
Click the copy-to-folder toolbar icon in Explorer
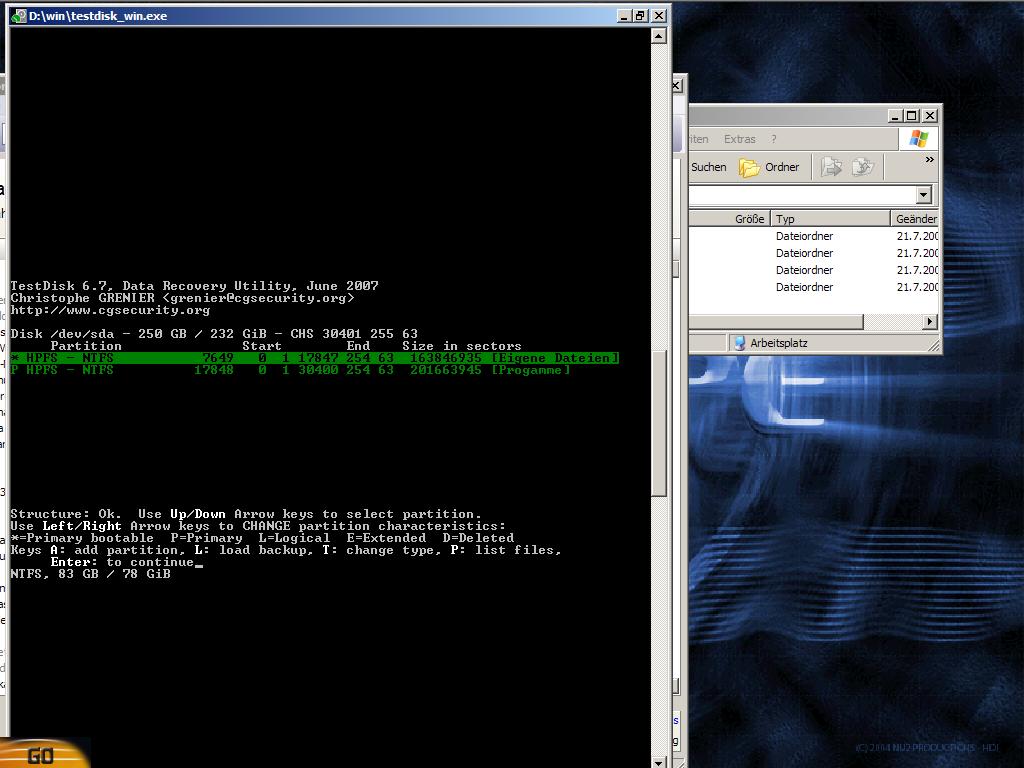pos(863,167)
